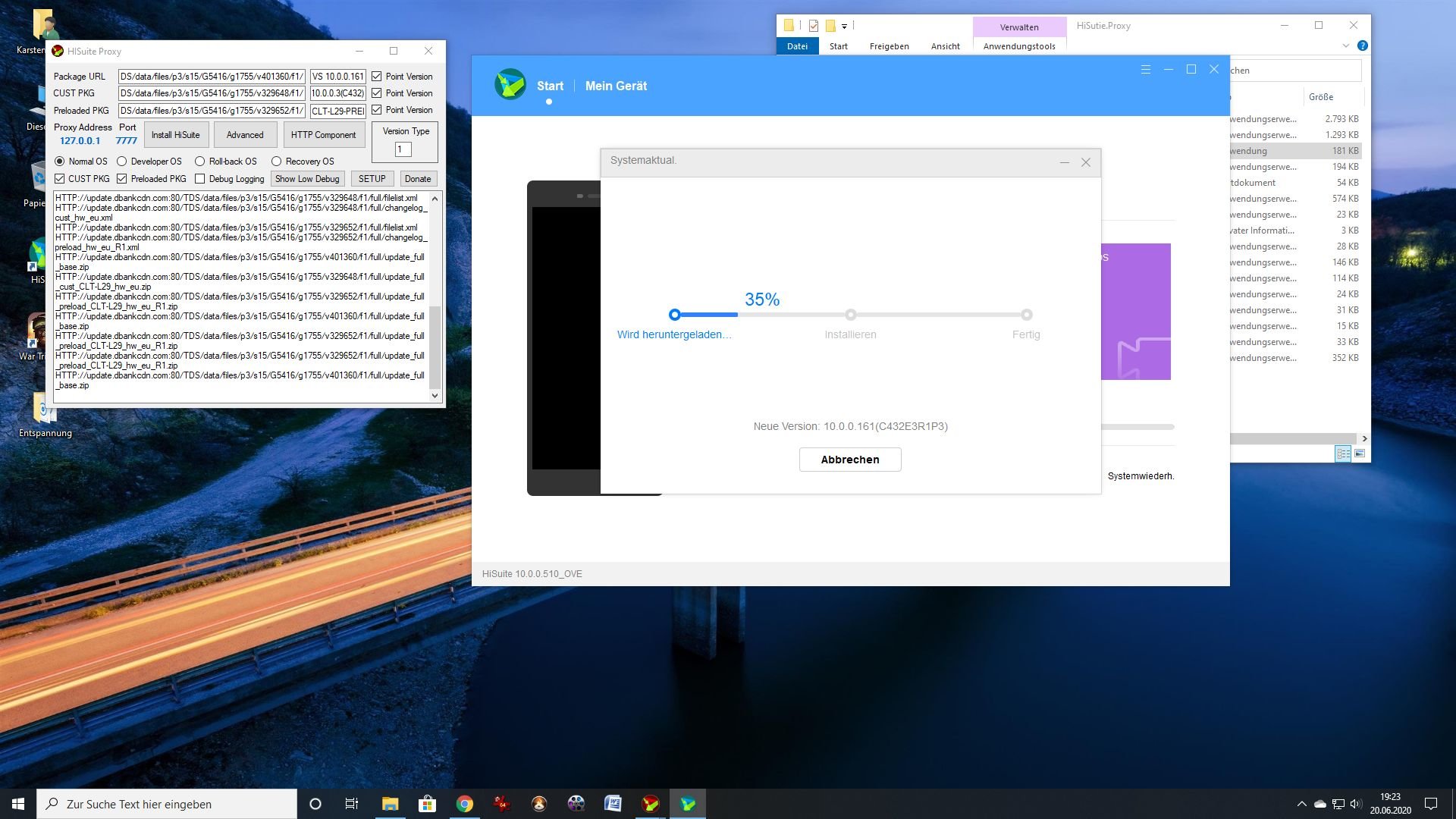The image size is (1456, 819).
Task: Open HiSuite hamburger menu icon
Action: (1146, 70)
